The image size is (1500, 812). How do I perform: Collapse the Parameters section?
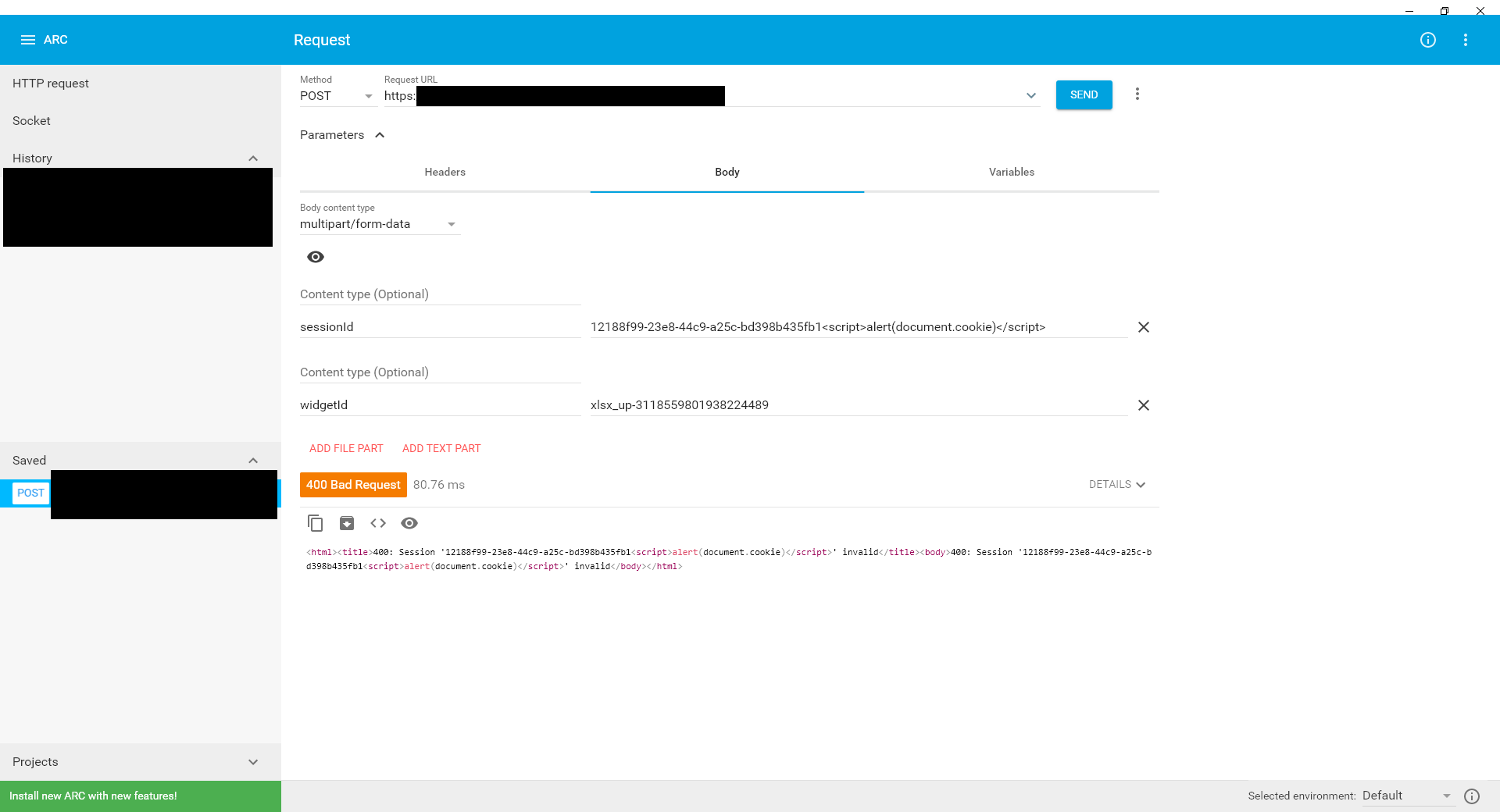[x=380, y=134]
